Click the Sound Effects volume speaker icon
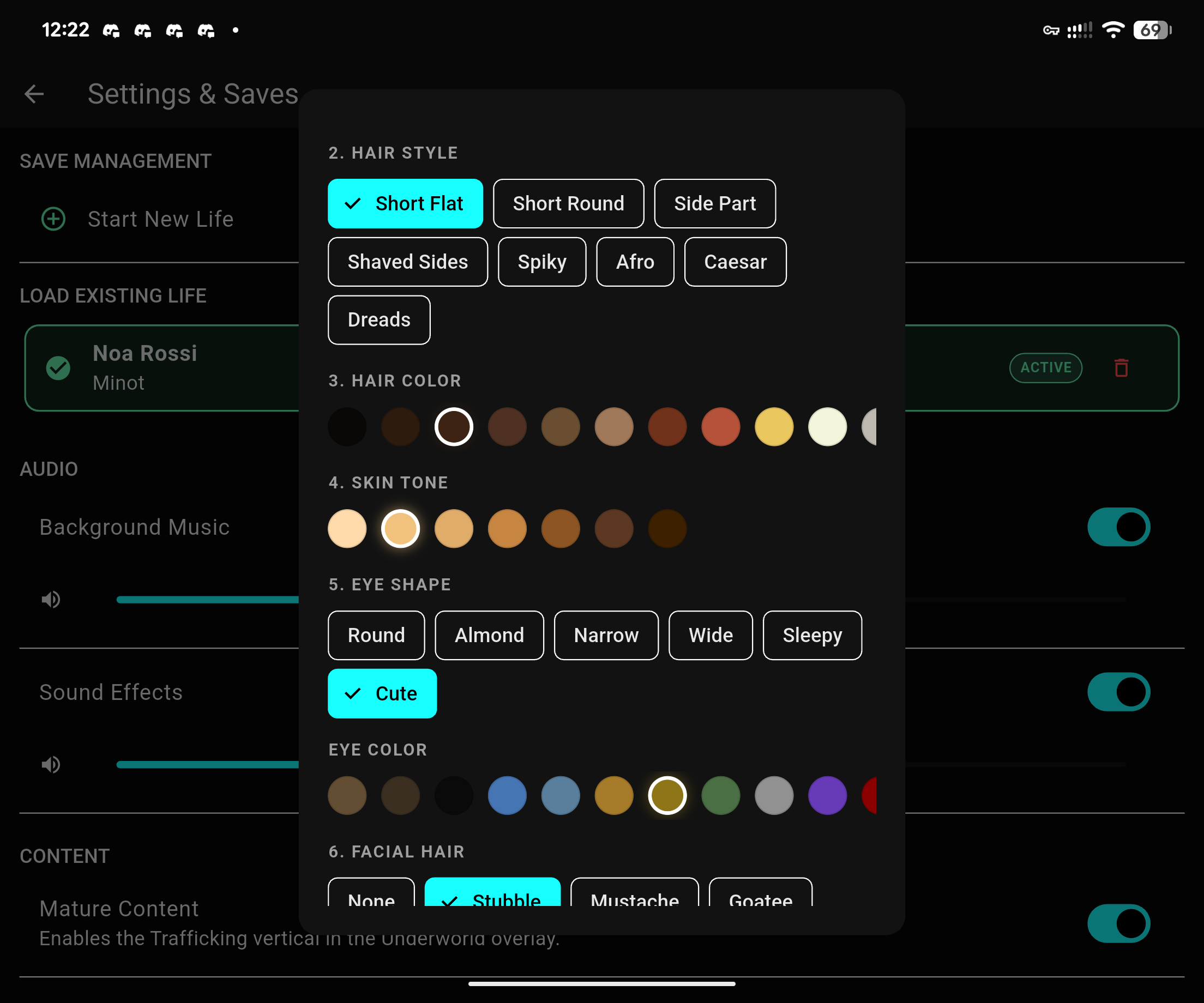Viewport: 1204px width, 1003px height. pos(51,765)
